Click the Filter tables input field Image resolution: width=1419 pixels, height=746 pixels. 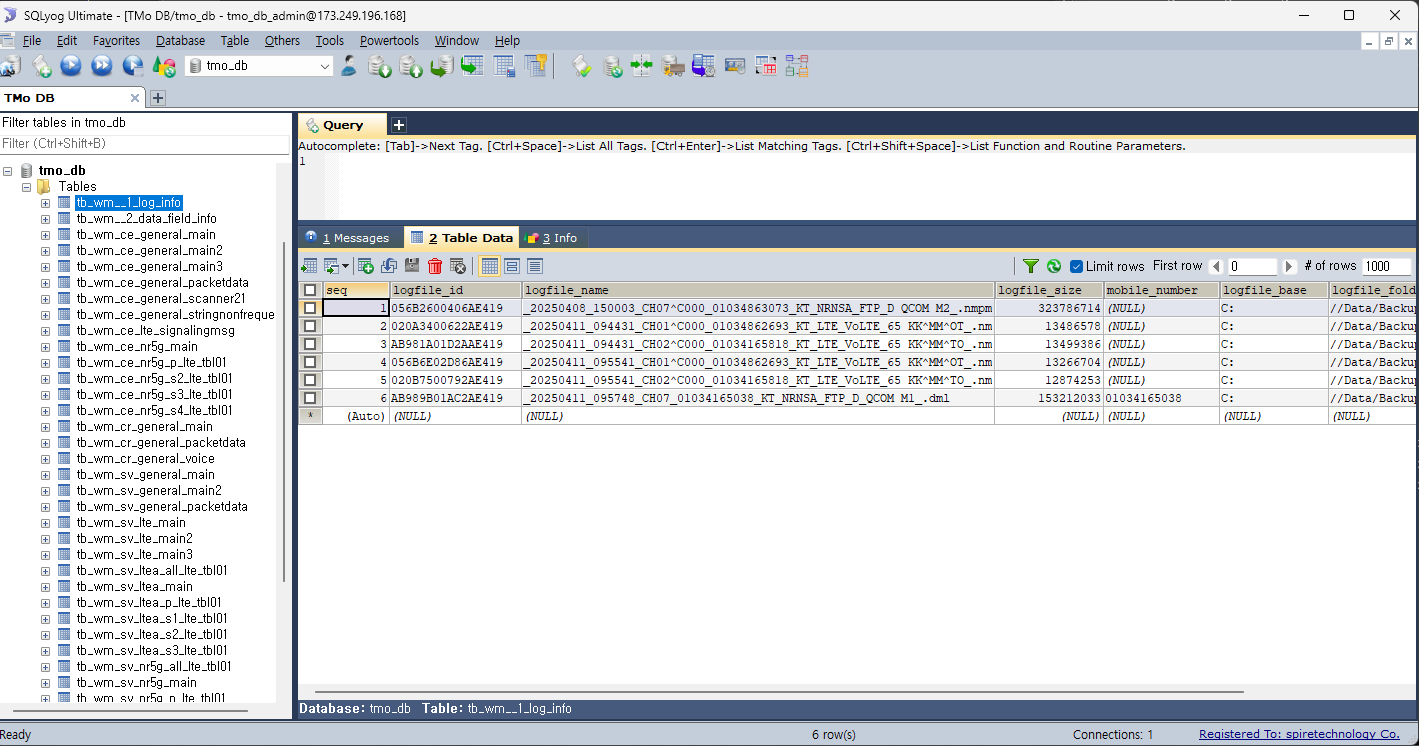145,144
